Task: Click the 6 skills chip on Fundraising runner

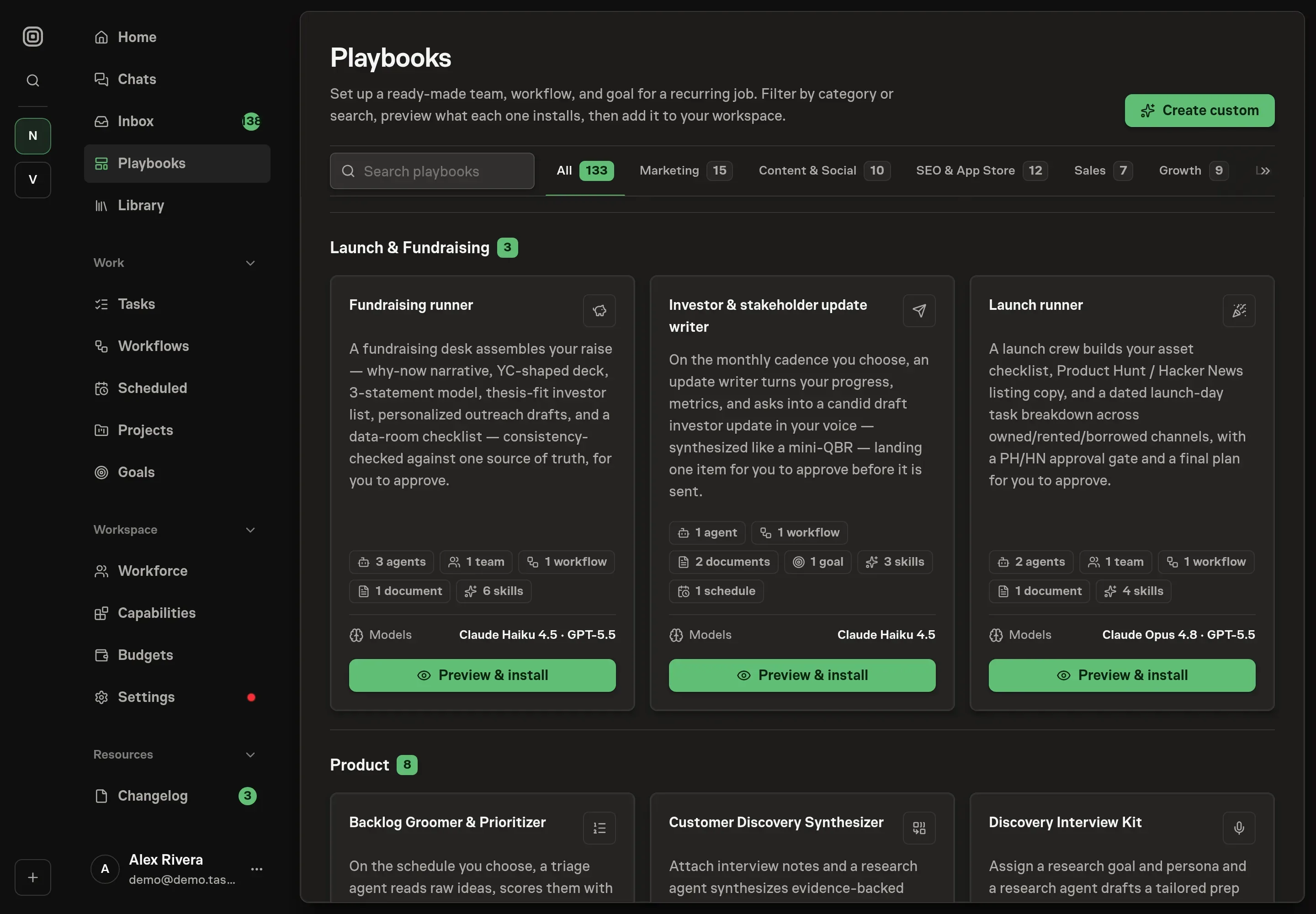Action: pyautogui.click(x=493, y=591)
